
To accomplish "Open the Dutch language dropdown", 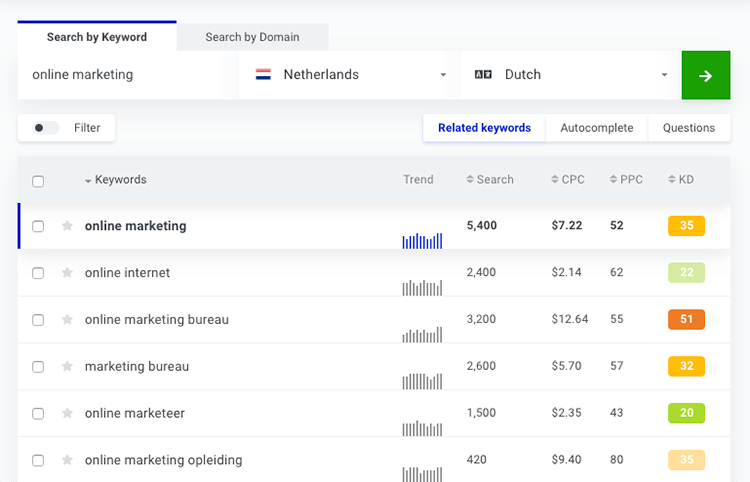I will pyautogui.click(x=571, y=75).
